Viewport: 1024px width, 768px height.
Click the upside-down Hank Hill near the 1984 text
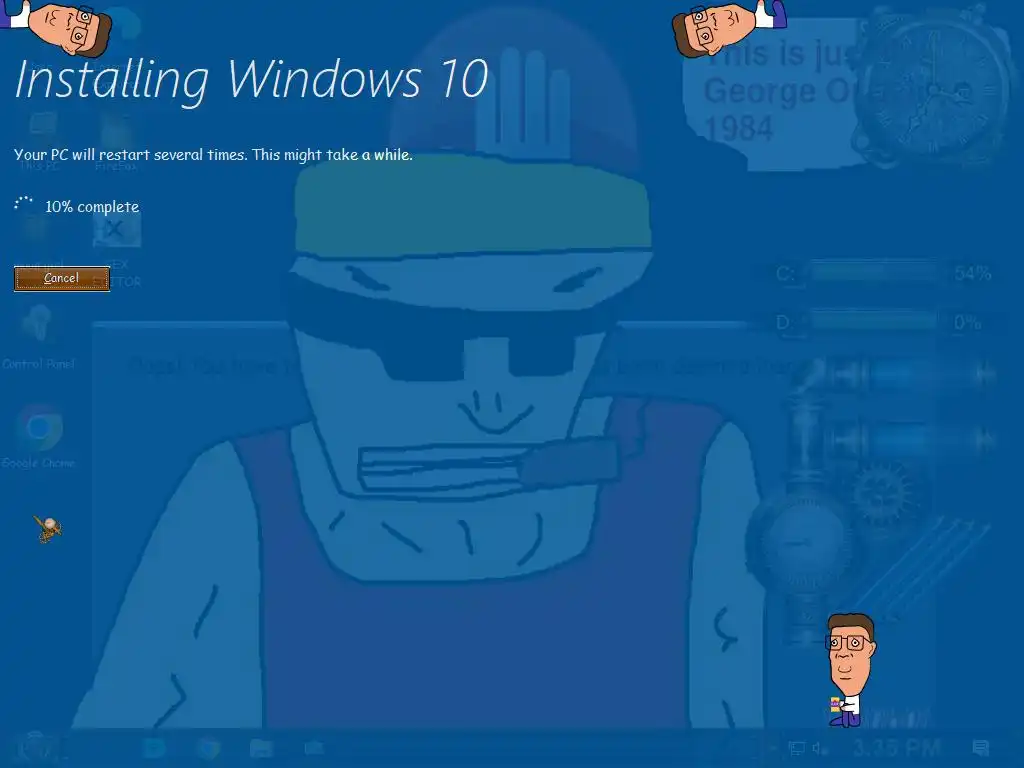pos(728,27)
